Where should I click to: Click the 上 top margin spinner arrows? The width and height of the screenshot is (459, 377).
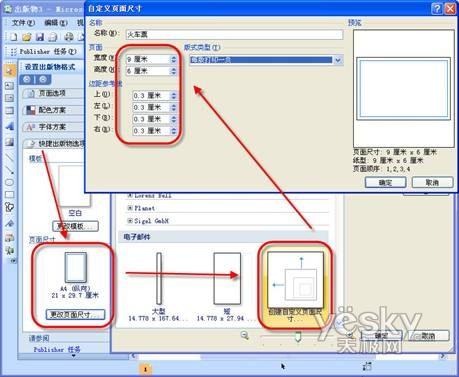(x=174, y=96)
